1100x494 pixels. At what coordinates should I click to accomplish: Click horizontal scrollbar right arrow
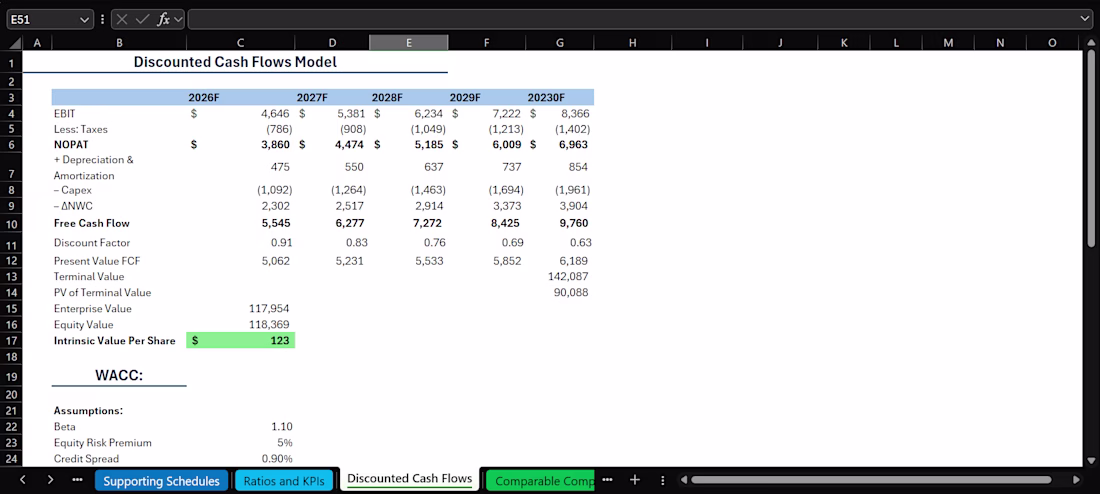coord(1076,480)
